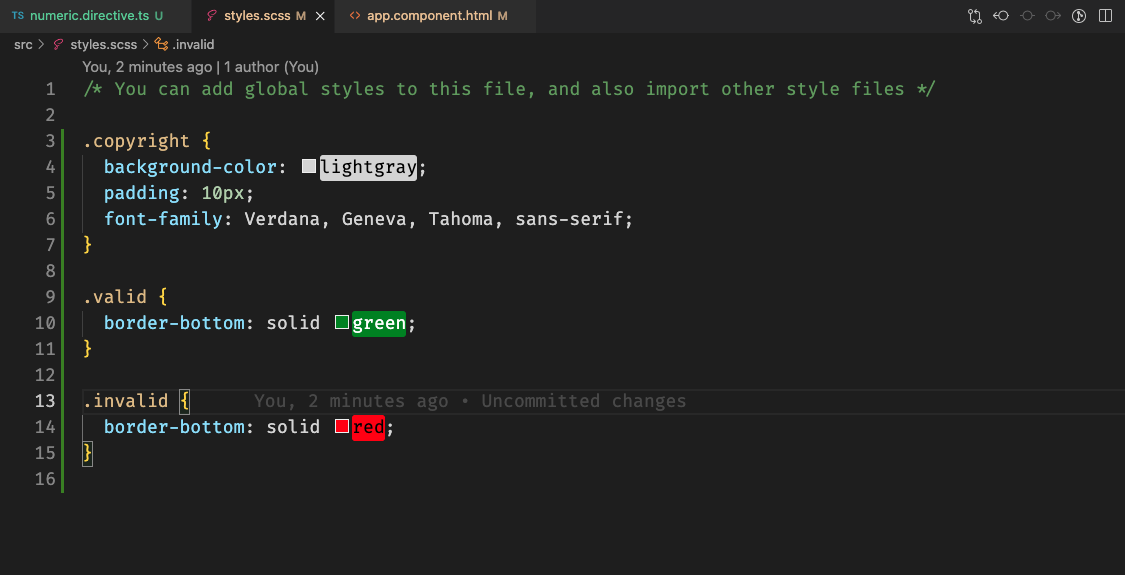This screenshot has width=1125, height=575.
Task: Open the lightgray color swatch picker
Action: (x=309, y=167)
